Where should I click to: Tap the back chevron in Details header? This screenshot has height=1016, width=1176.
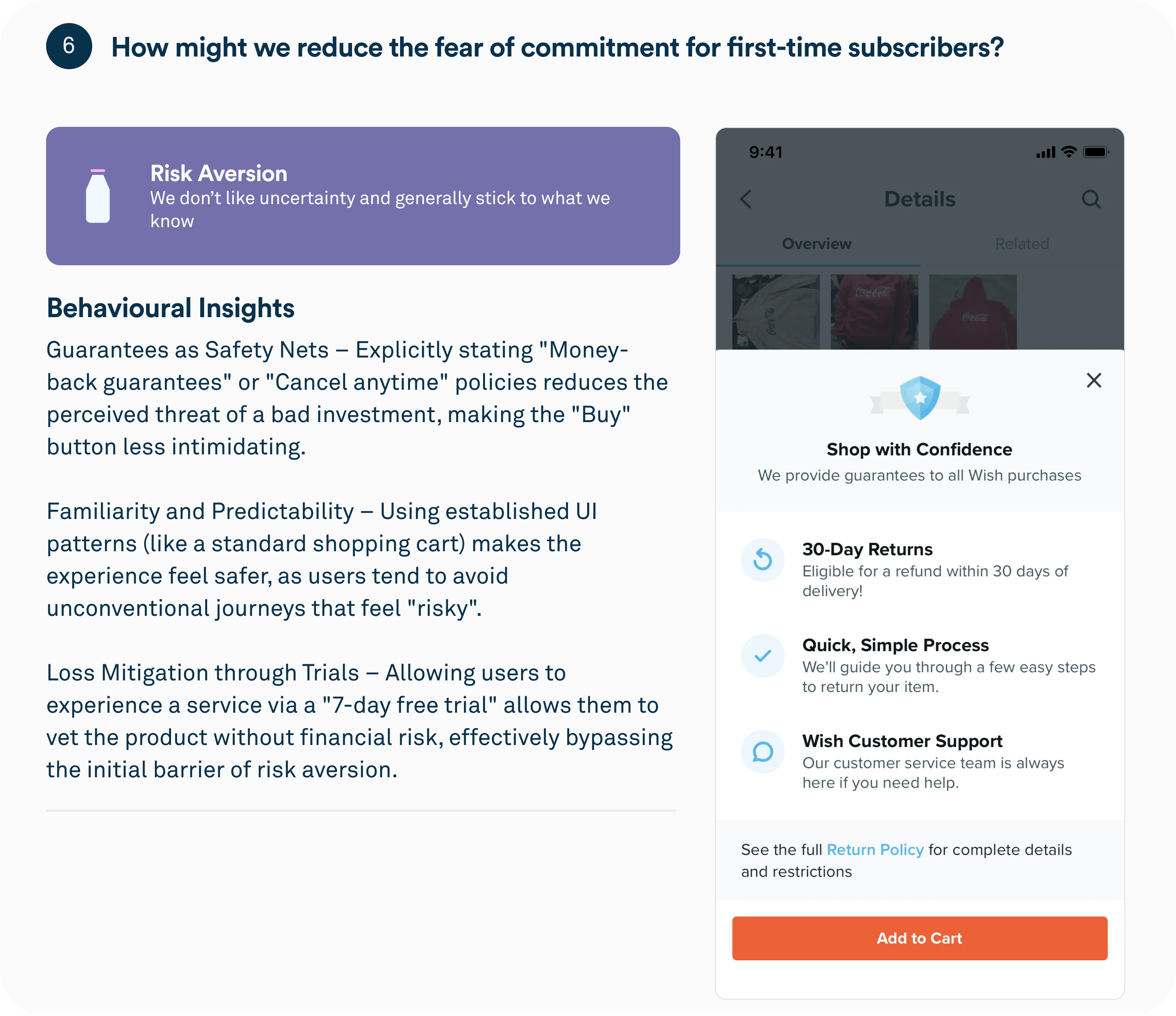point(746,199)
